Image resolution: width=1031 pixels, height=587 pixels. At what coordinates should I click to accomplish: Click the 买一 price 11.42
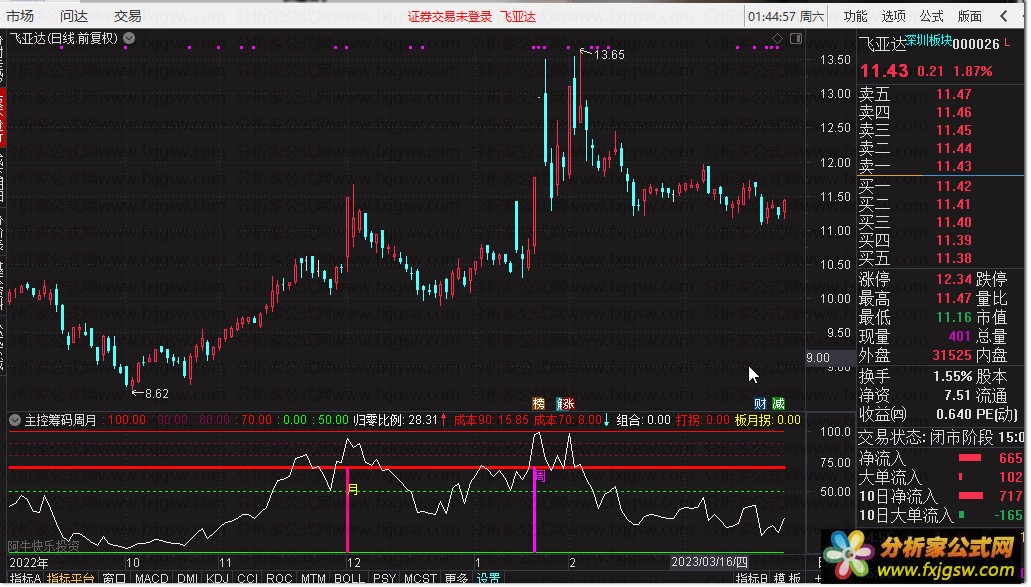pyautogui.click(x=953, y=186)
